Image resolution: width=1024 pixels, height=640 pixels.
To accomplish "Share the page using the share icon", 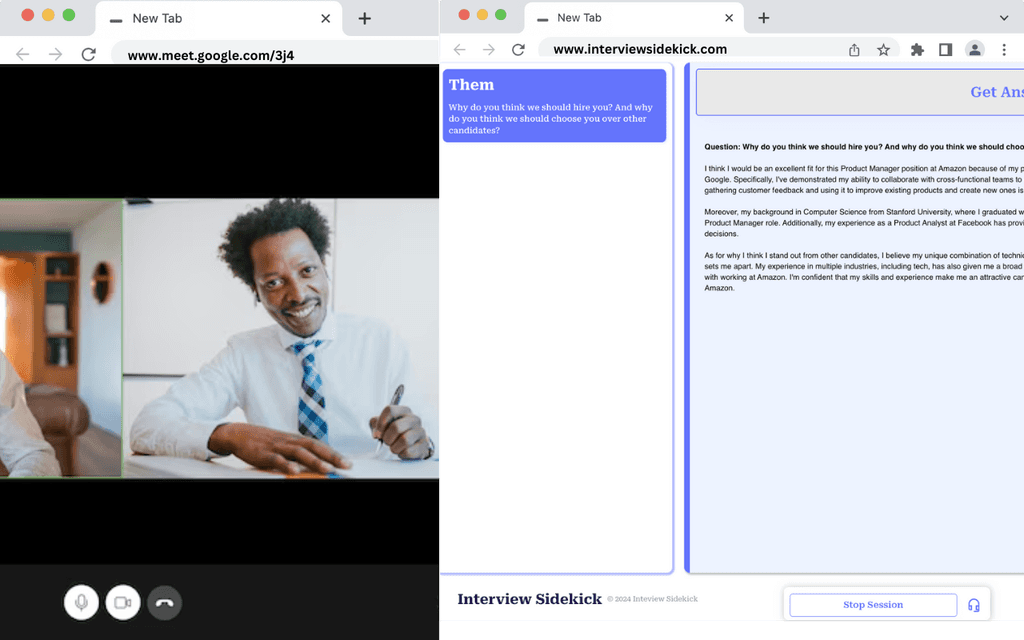I will point(853,48).
